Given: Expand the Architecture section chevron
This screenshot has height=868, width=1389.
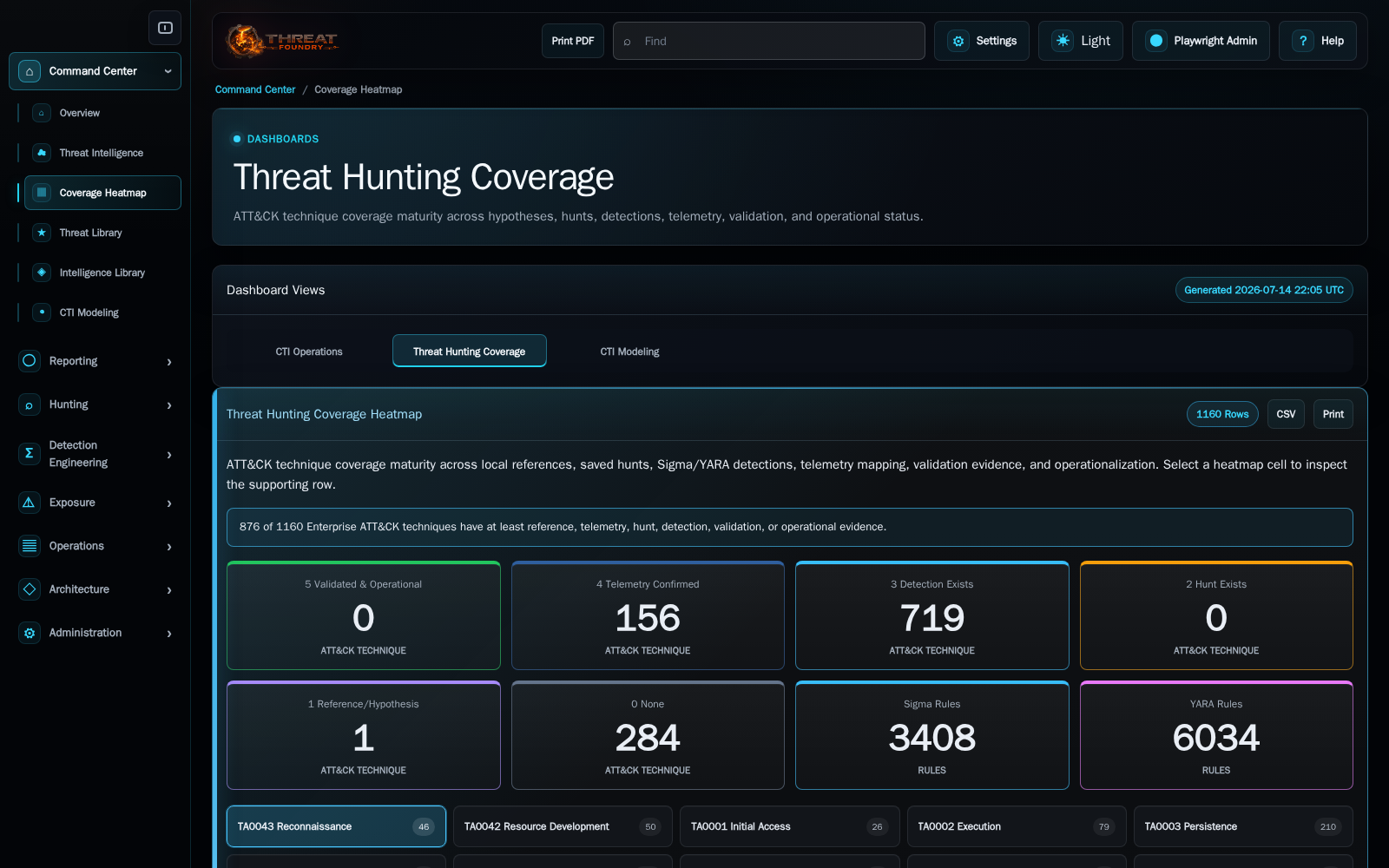Looking at the screenshot, I should pyautogui.click(x=169, y=590).
